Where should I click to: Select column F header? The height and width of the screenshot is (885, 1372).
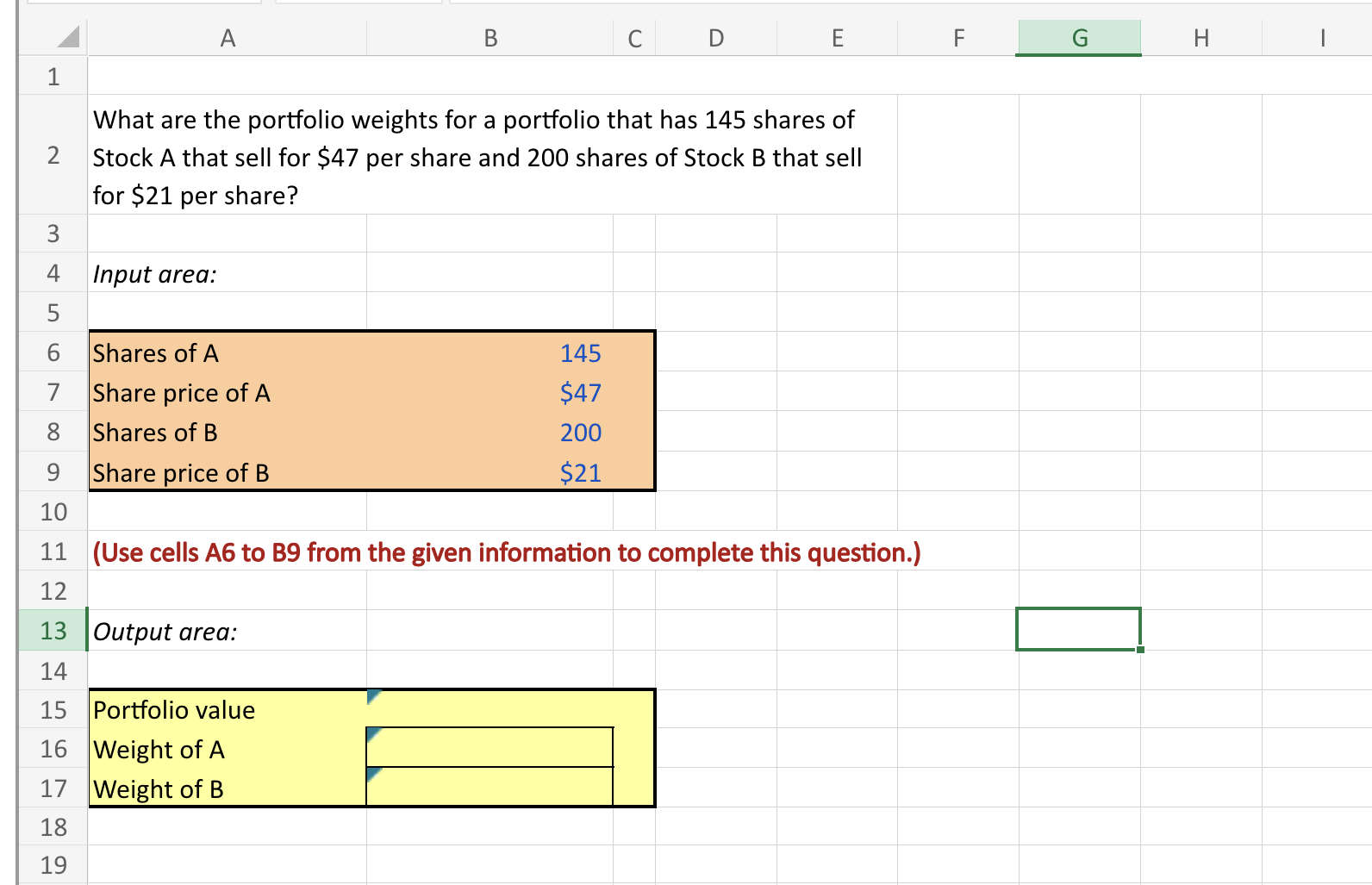[x=958, y=38]
